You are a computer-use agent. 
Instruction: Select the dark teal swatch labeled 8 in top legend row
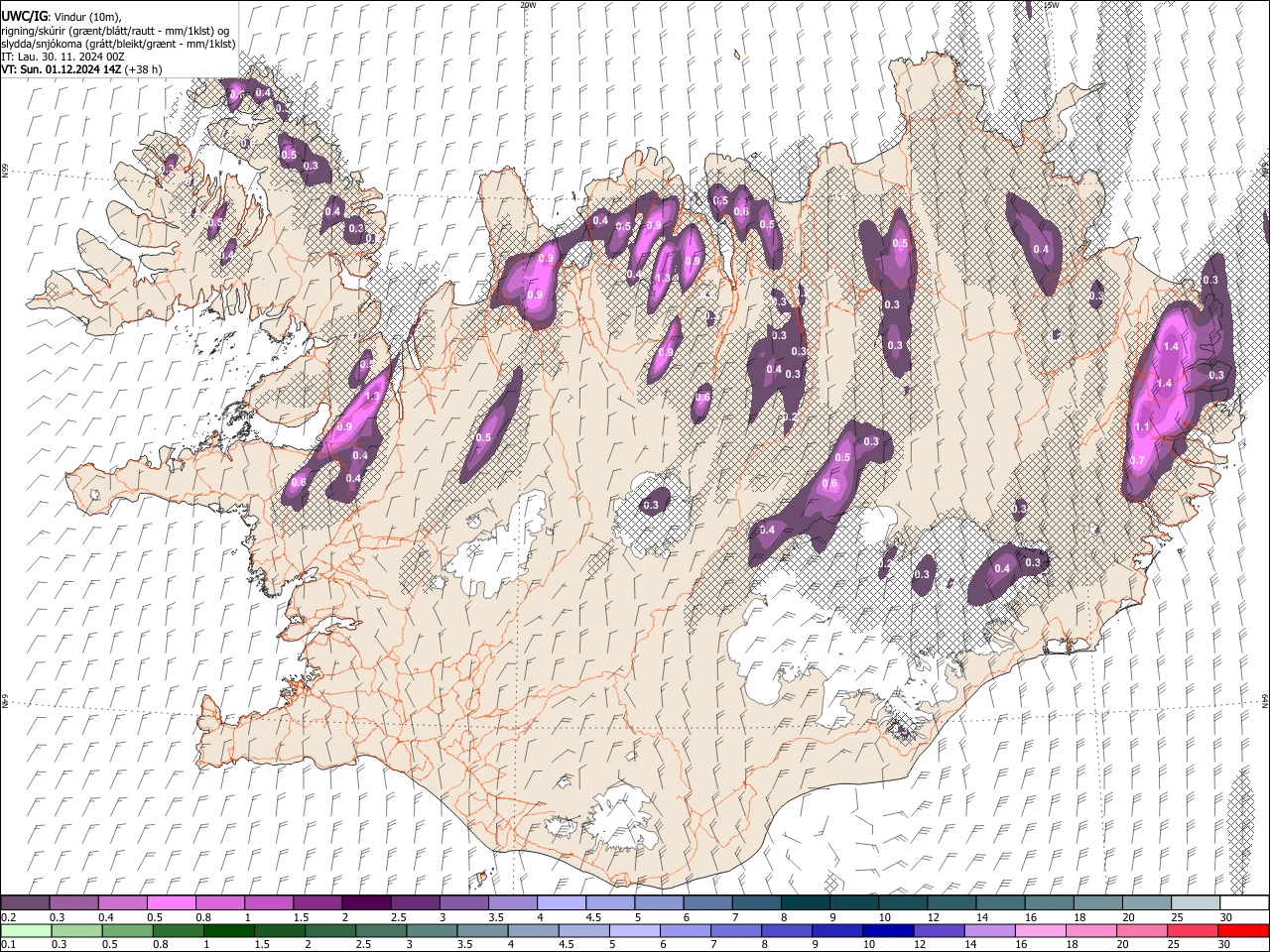click(x=806, y=902)
